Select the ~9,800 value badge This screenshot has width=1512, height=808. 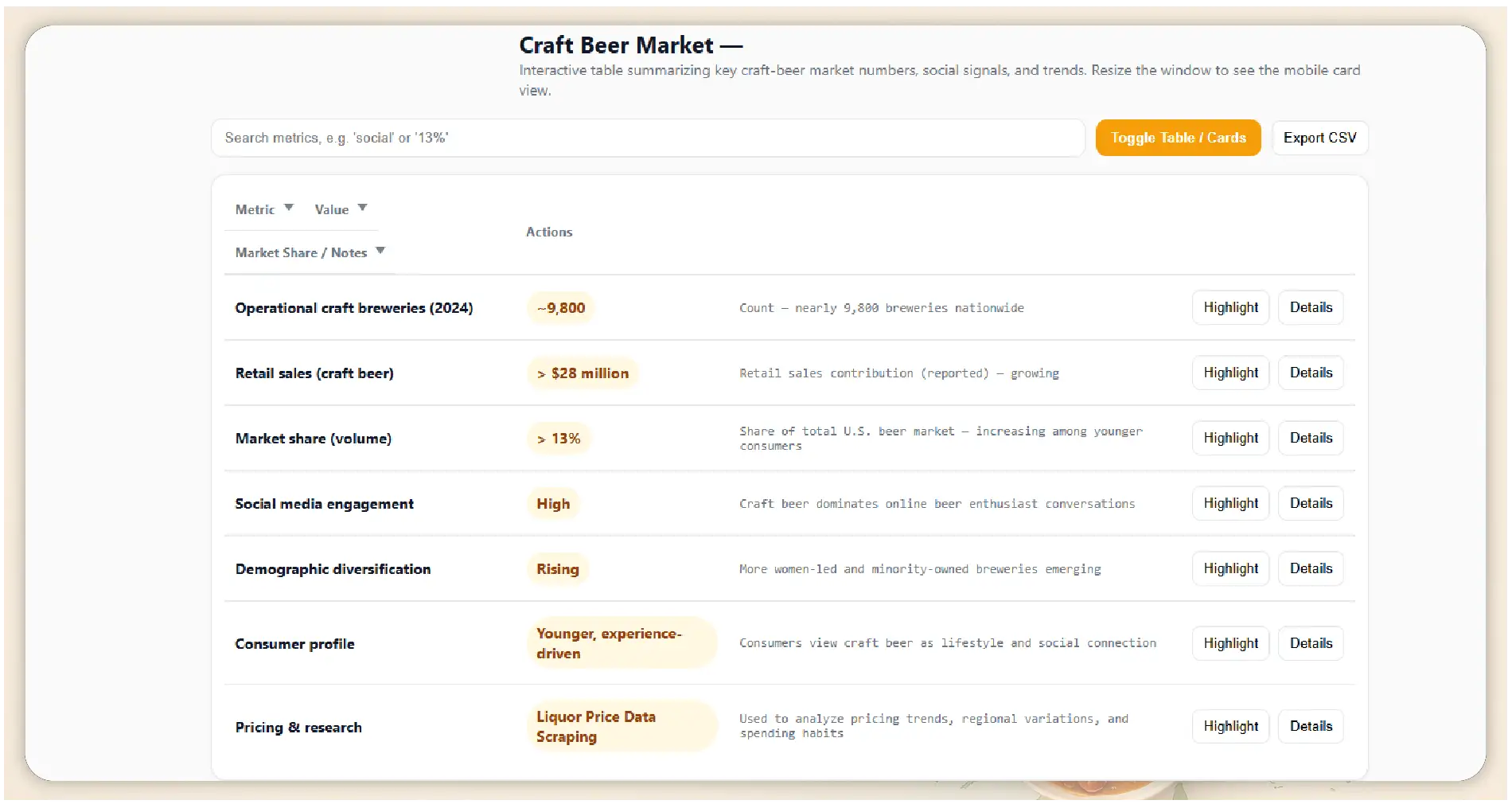point(560,307)
